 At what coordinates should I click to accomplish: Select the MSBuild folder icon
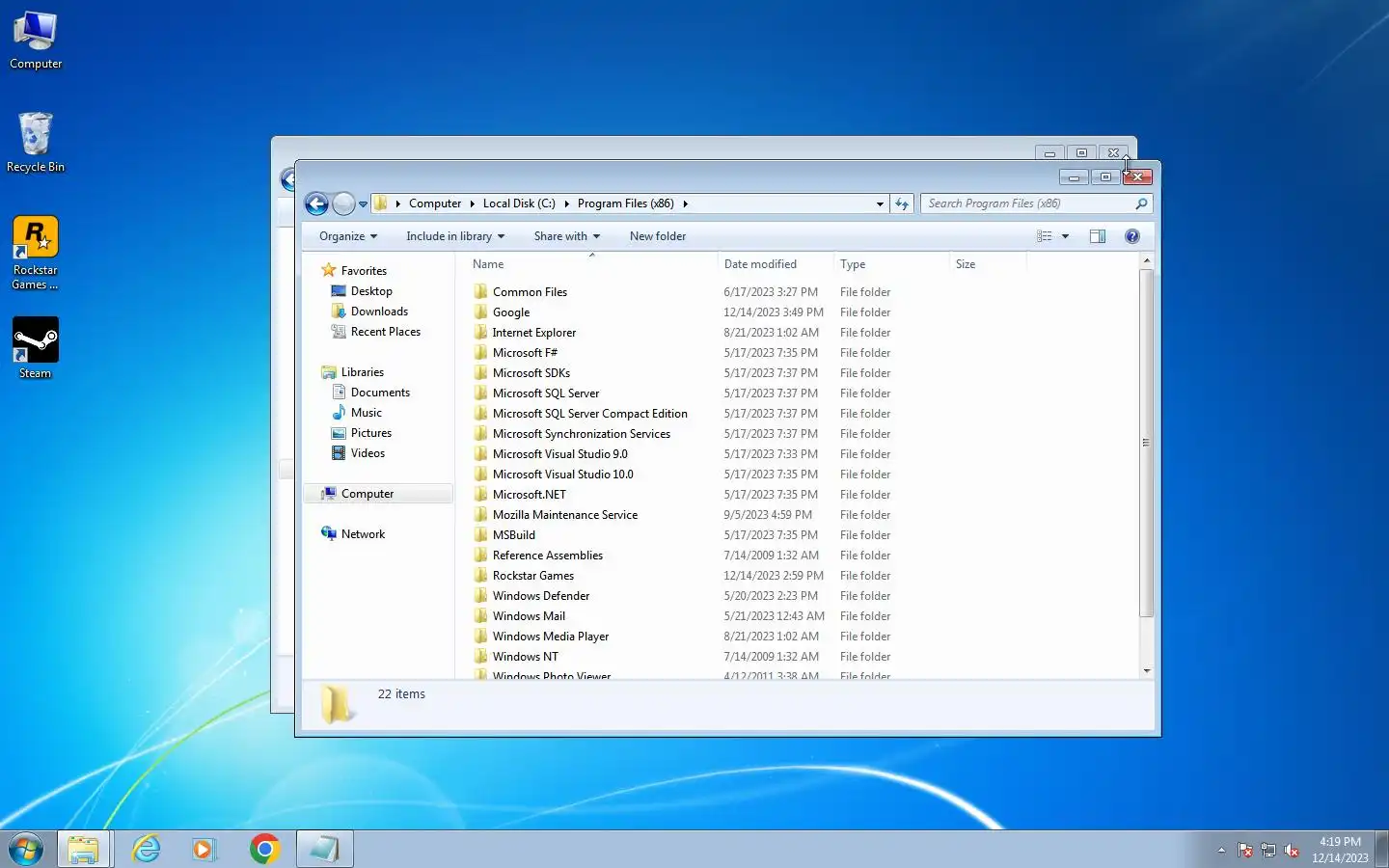[480, 534]
